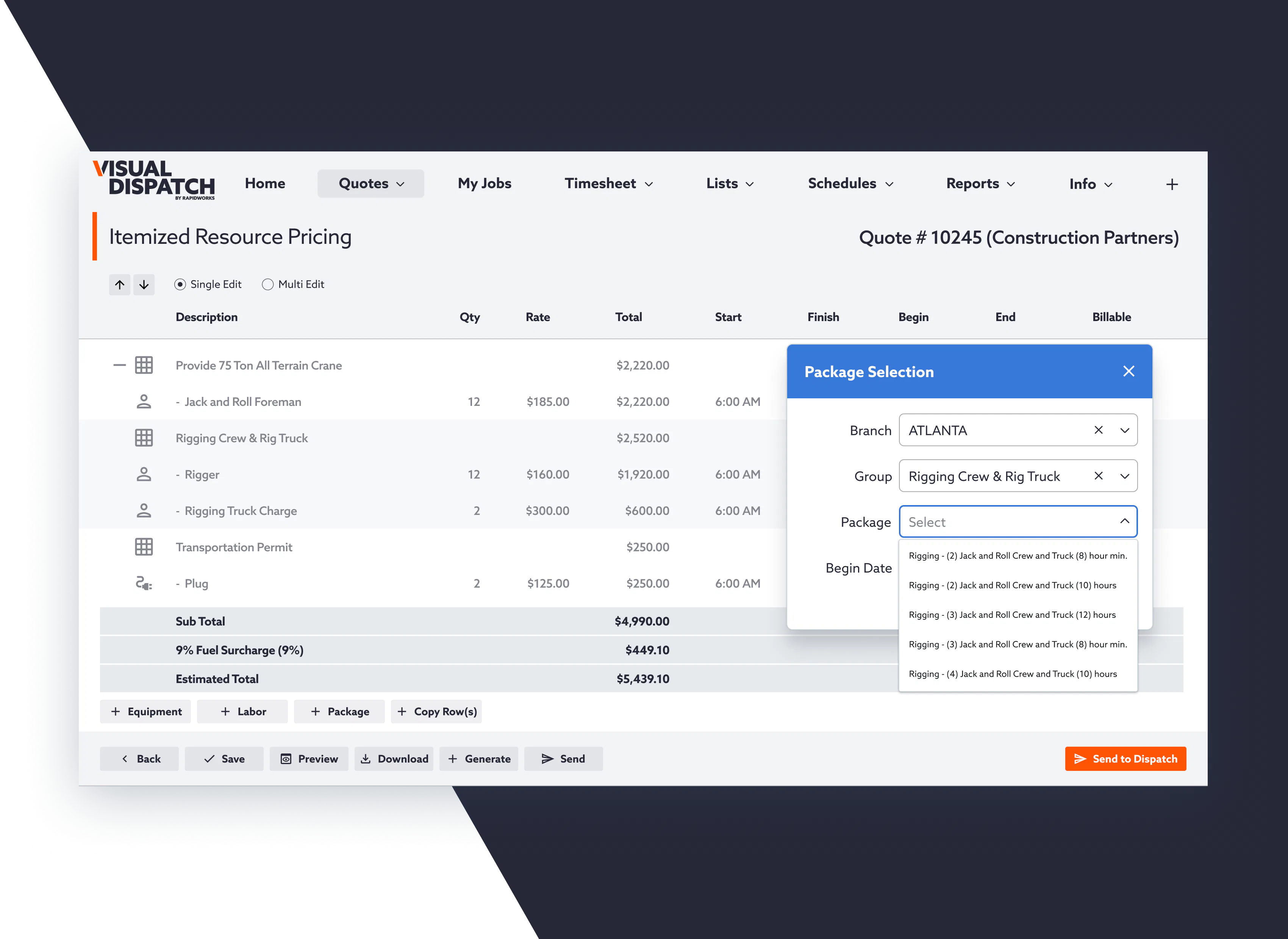Collapse the Package select dropdown
Image resolution: width=1288 pixels, height=939 pixels.
point(1124,521)
